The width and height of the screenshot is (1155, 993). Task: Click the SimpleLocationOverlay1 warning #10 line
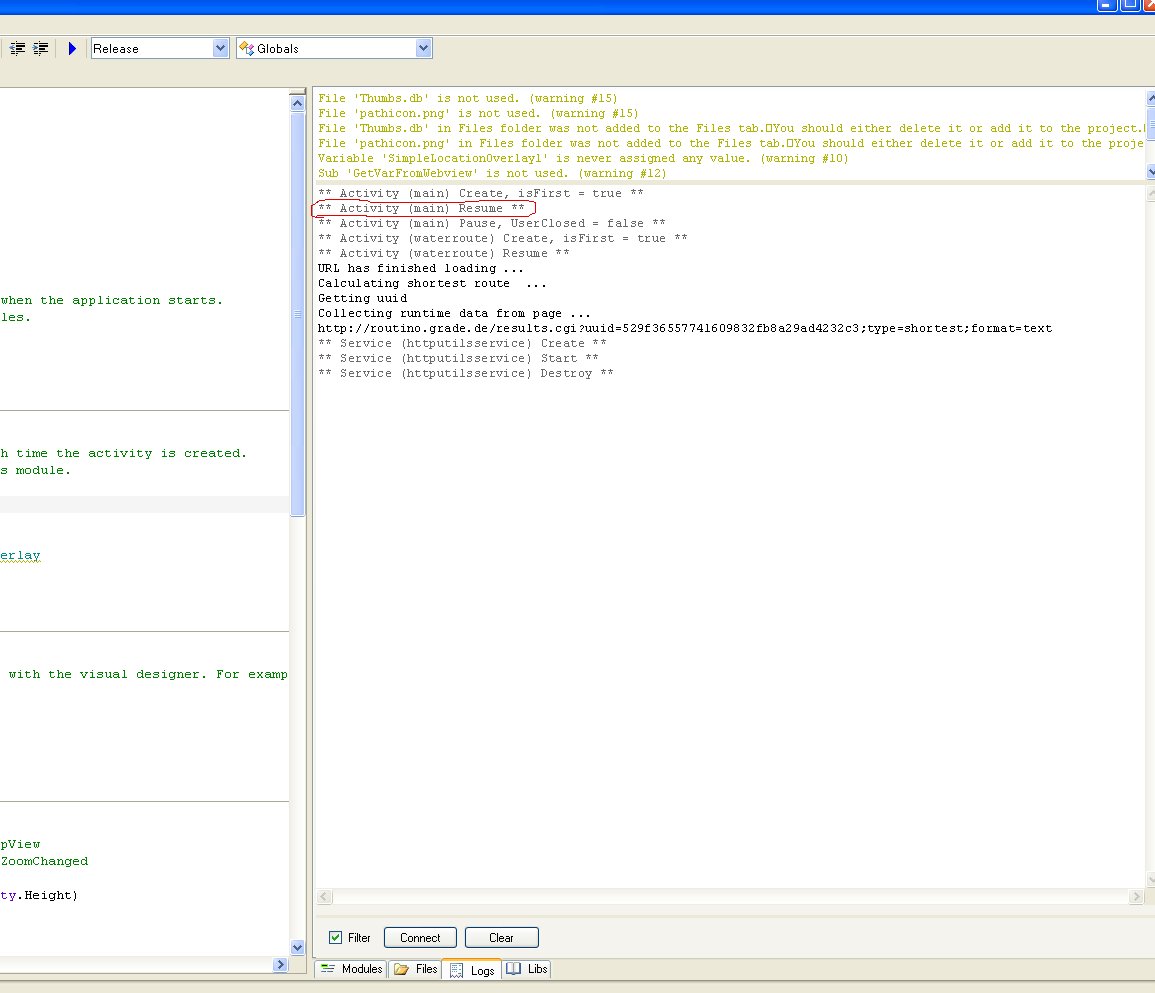click(x=583, y=158)
